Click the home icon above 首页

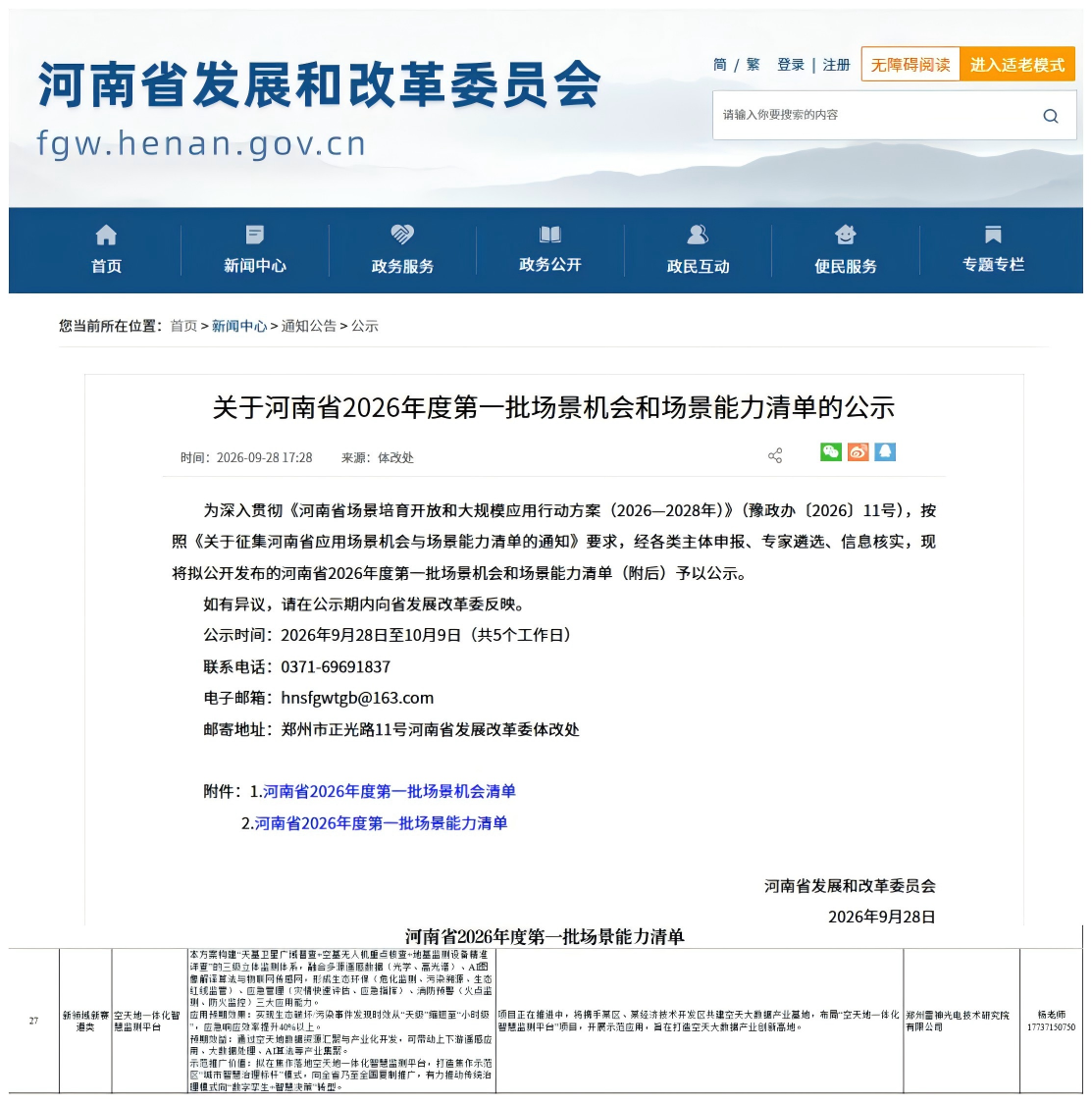106,235
